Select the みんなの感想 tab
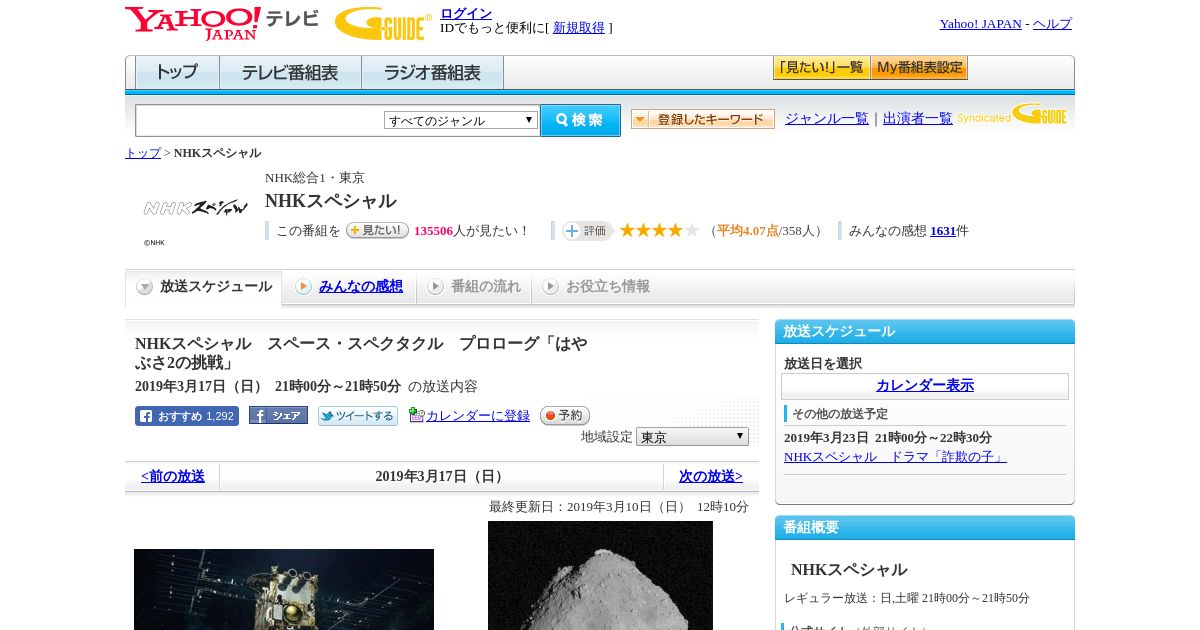Image resolution: width=1200 pixels, height=630 pixels. tap(349, 287)
